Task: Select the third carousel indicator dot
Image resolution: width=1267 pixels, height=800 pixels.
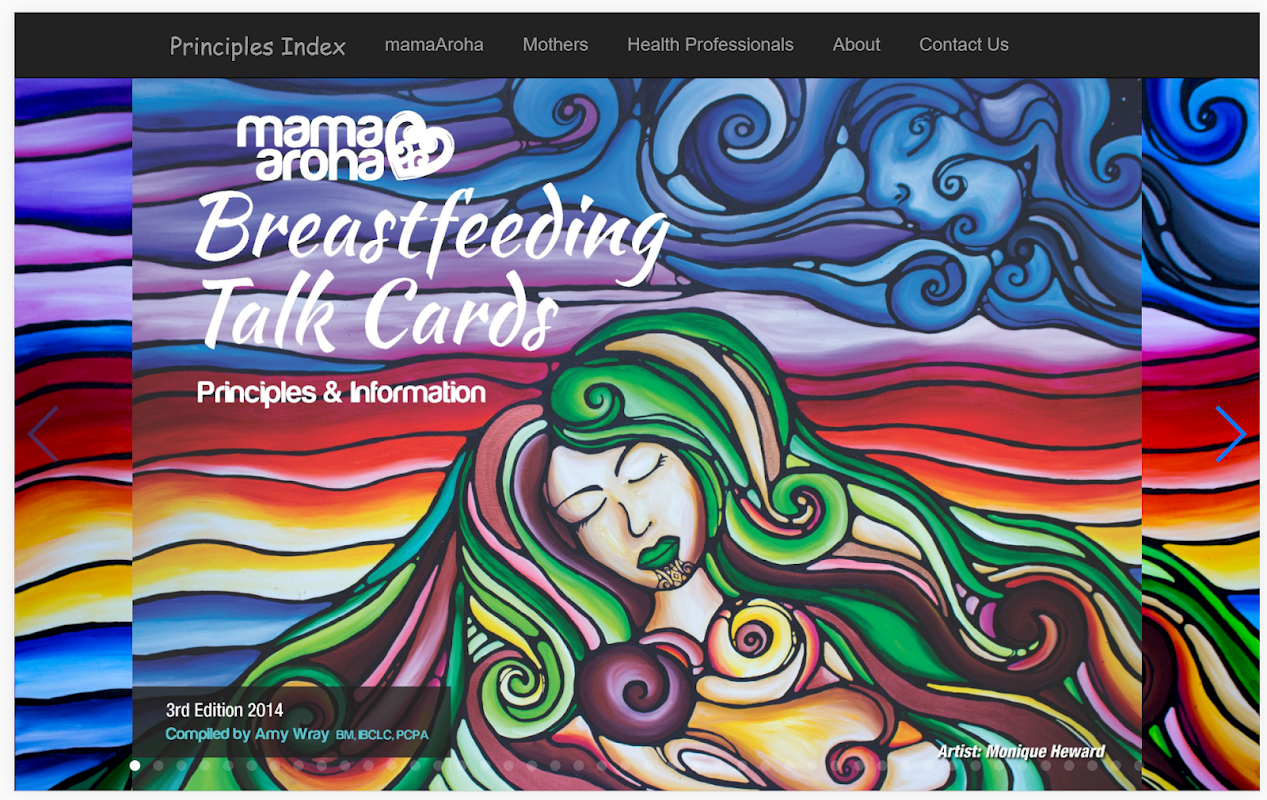Action: tap(182, 766)
